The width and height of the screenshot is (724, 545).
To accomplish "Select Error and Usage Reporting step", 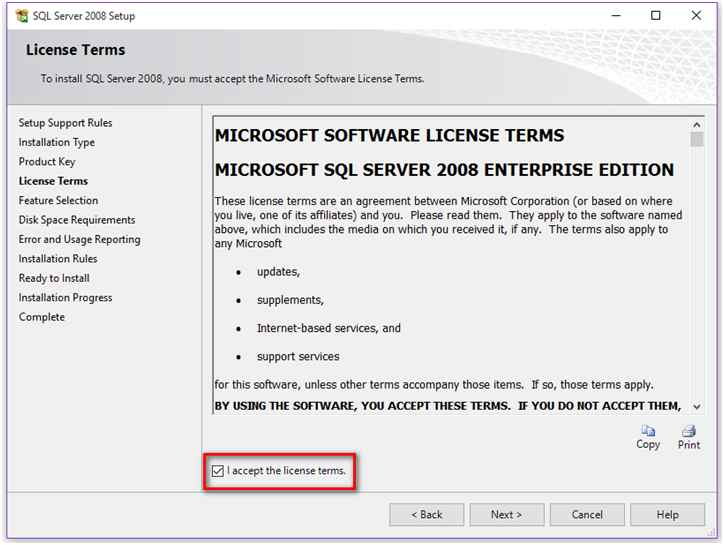I will [79, 239].
